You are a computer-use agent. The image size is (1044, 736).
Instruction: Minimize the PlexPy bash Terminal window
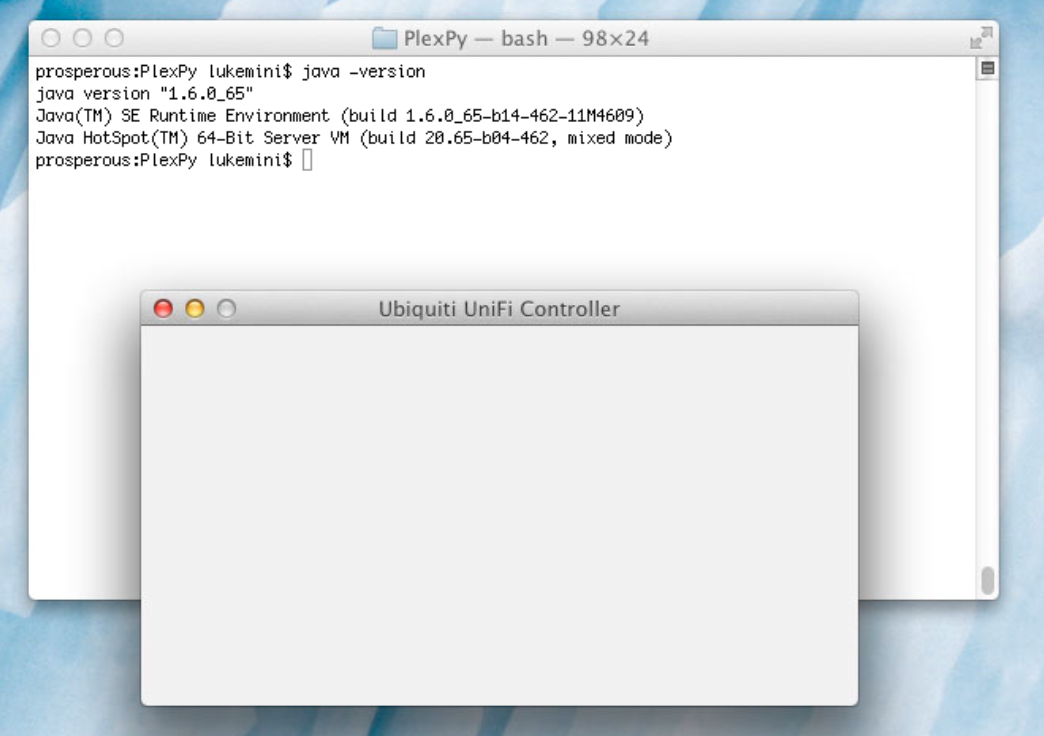82,39
